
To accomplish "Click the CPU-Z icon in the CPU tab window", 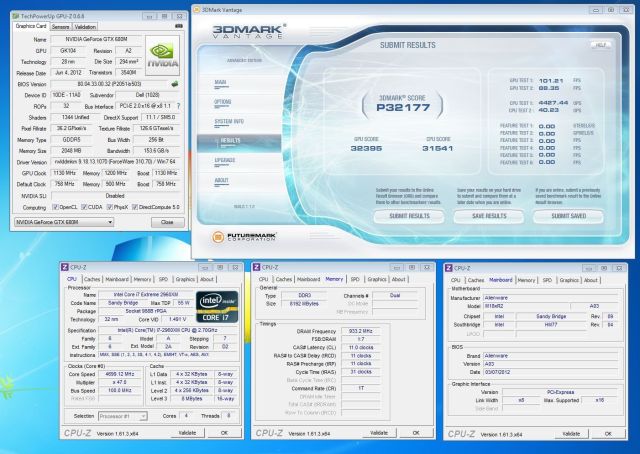I will click(x=65, y=267).
